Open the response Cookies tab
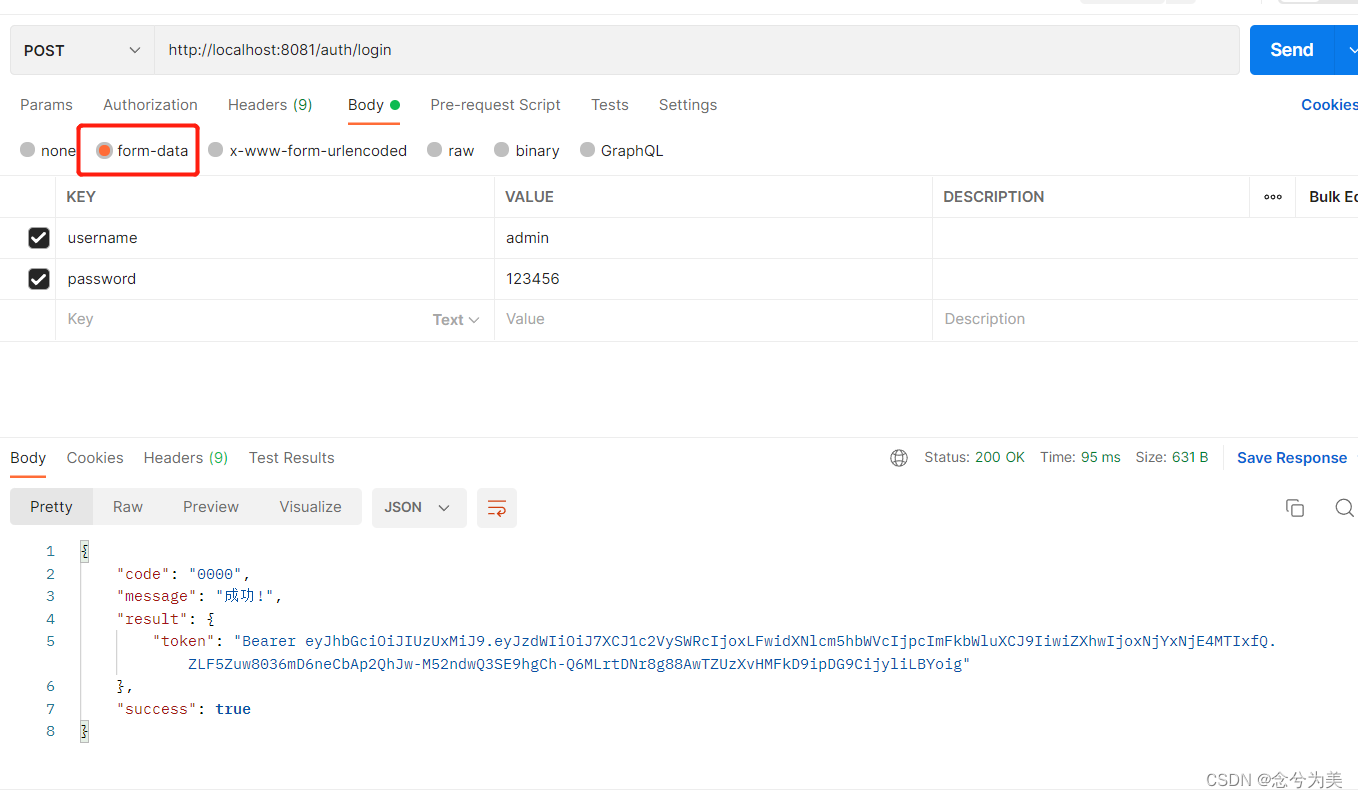The width and height of the screenshot is (1358, 798). click(95, 458)
